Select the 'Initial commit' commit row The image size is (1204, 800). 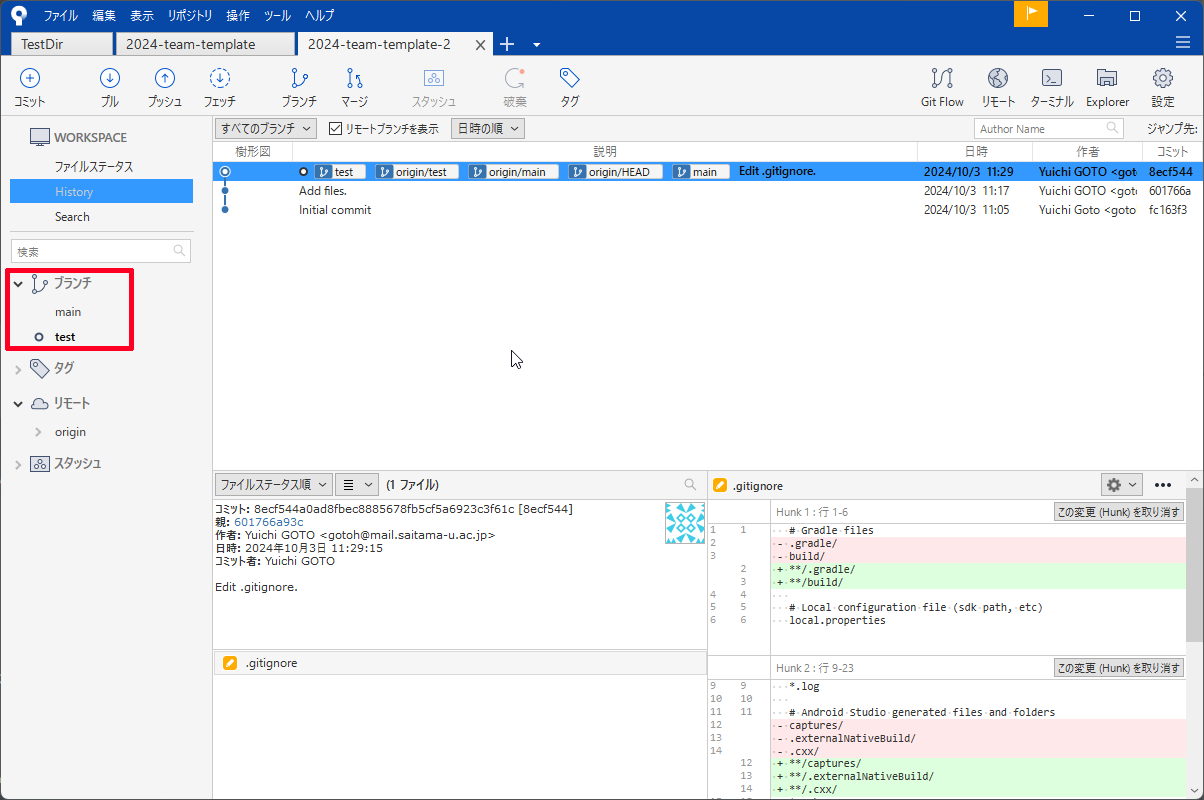click(708, 210)
